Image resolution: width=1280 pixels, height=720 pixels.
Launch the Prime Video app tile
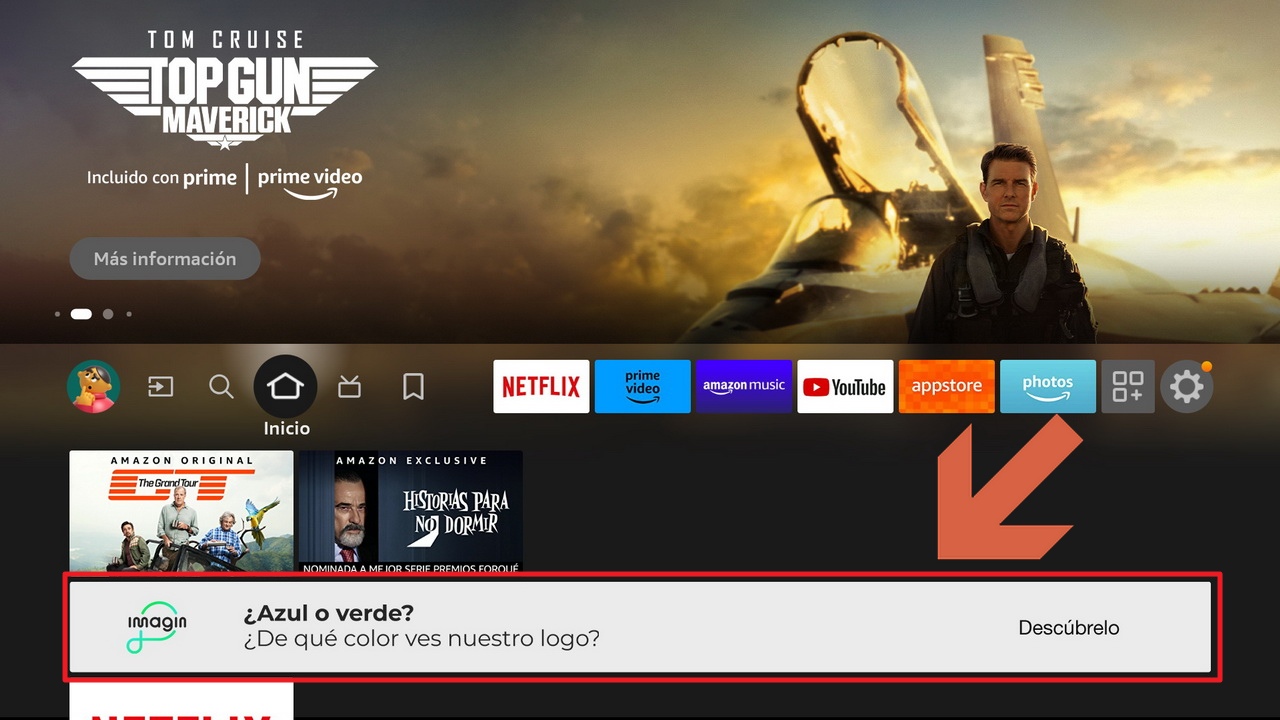coord(642,386)
